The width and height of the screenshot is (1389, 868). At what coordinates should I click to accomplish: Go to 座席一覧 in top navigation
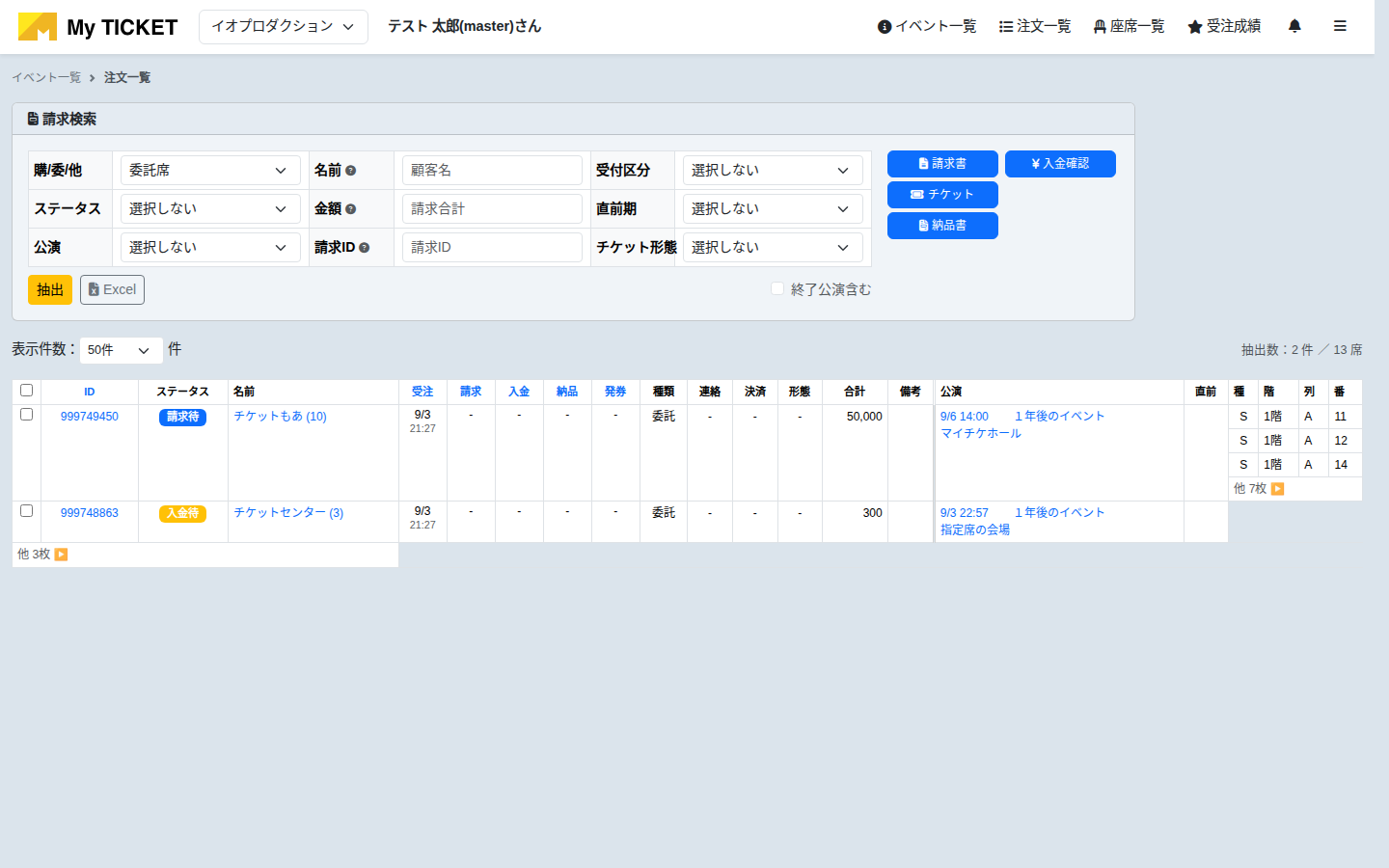1129,26
